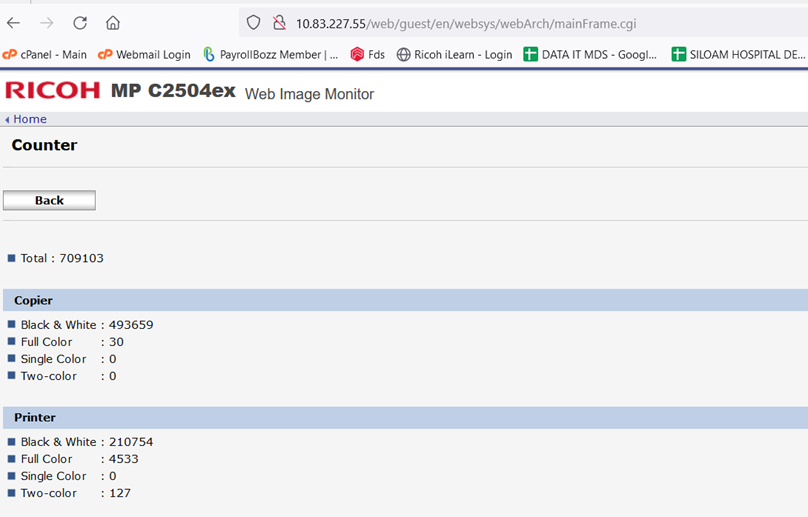Click the Webmail Login bookmark favicon
Viewport: 808px width, 517px height.
(105, 54)
